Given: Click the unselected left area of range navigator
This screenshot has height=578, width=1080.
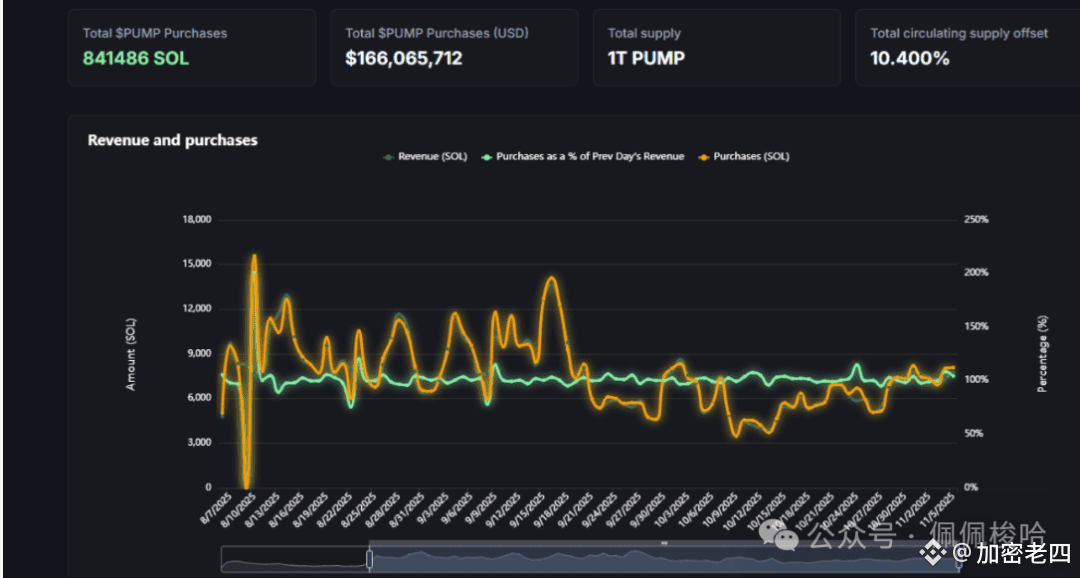Looking at the screenshot, I should (x=294, y=560).
